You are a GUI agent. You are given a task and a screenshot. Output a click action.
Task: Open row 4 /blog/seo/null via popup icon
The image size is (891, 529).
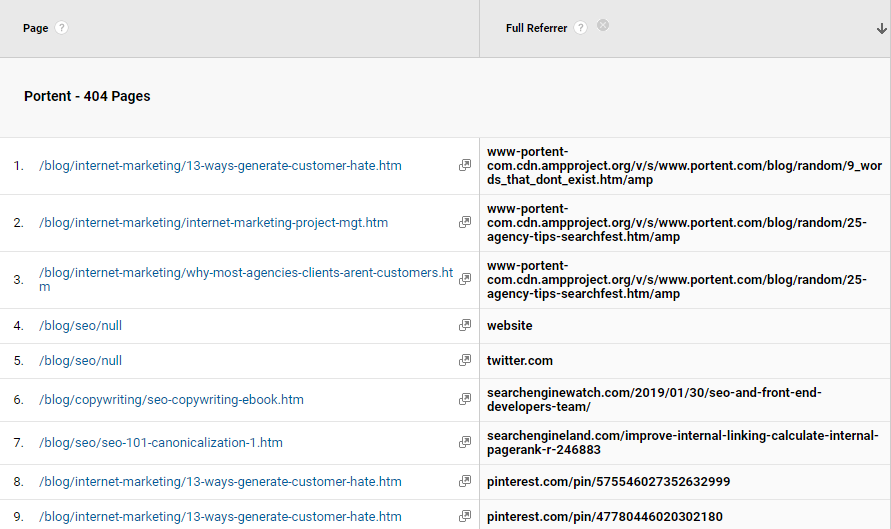[x=465, y=326]
